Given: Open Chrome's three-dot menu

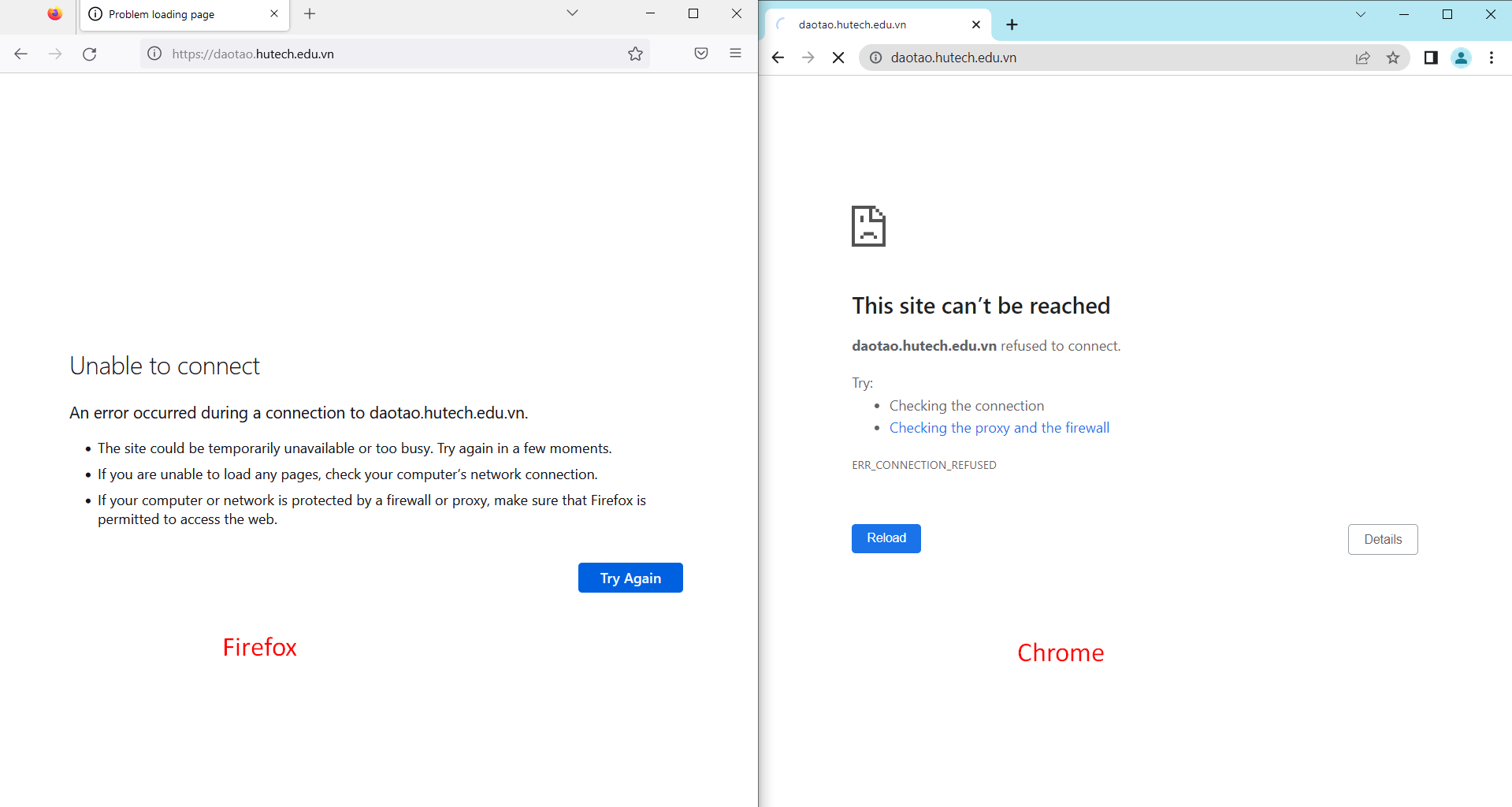Looking at the screenshot, I should 1491,58.
